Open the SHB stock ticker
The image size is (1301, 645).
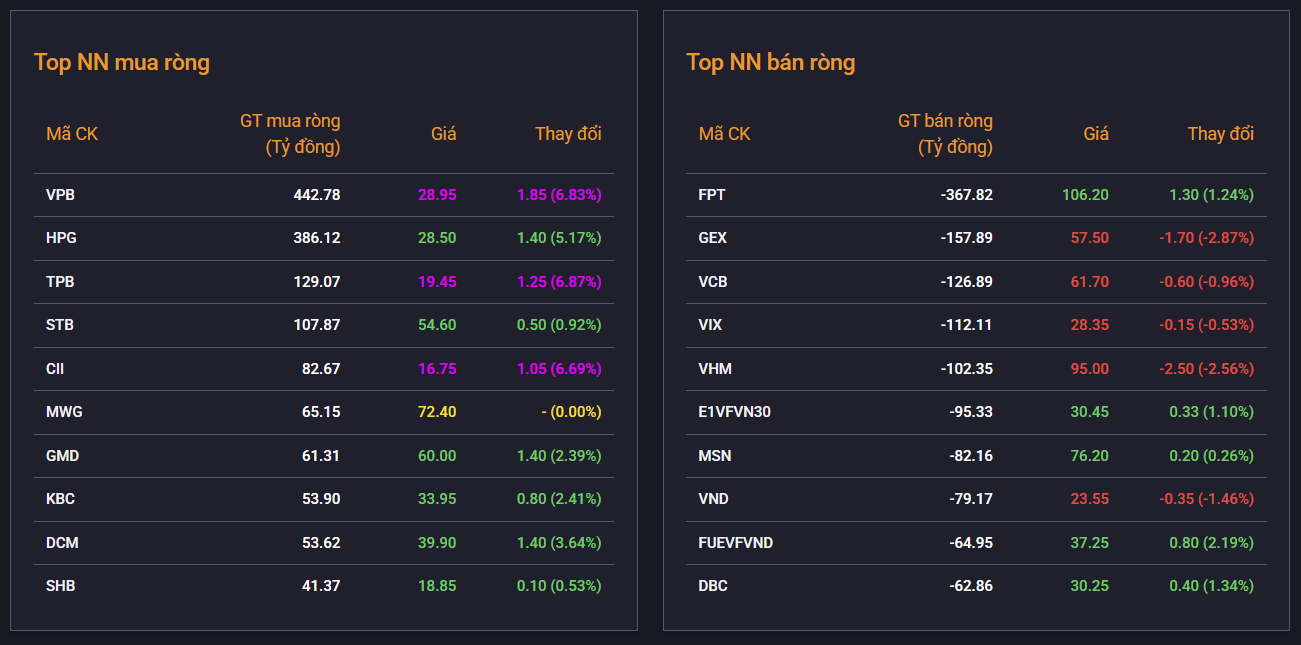[60, 586]
